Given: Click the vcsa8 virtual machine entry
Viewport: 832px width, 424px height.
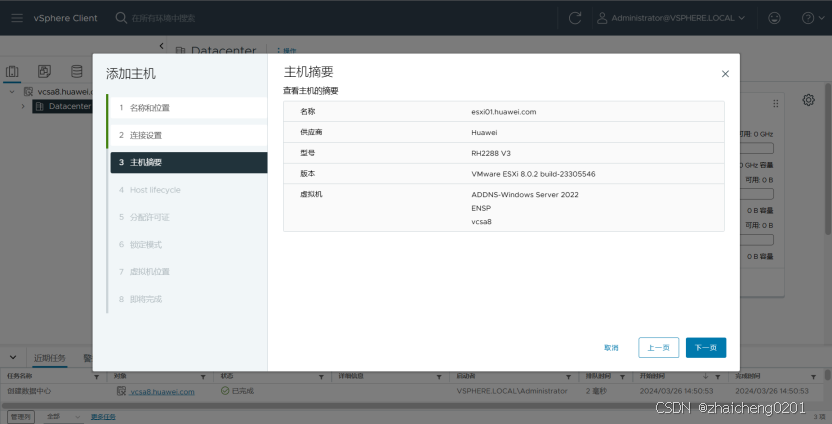Looking at the screenshot, I should click(481, 222).
